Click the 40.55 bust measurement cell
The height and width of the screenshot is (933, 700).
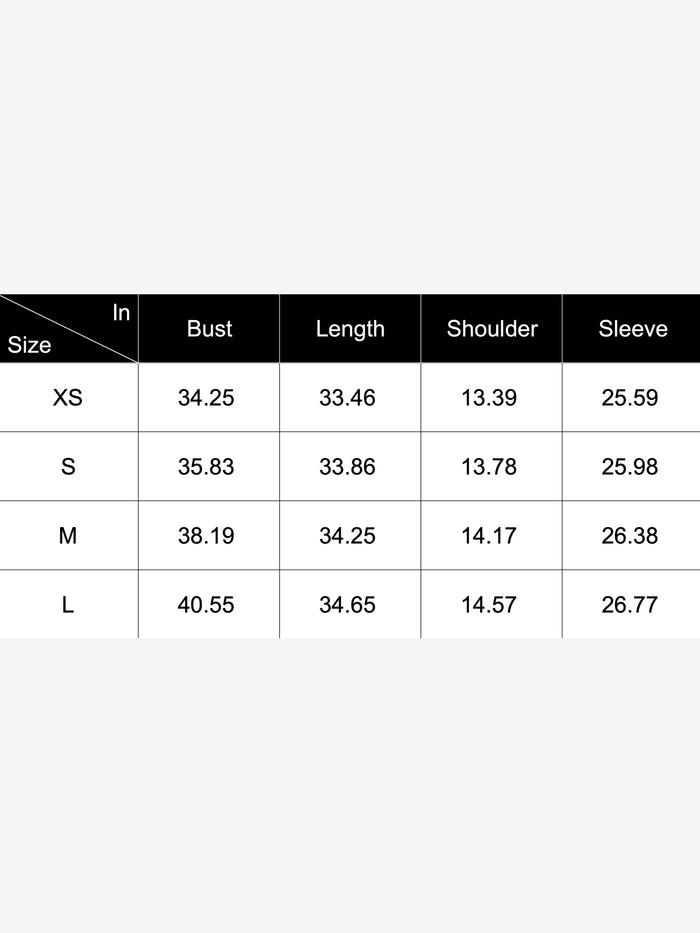pyautogui.click(x=206, y=605)
